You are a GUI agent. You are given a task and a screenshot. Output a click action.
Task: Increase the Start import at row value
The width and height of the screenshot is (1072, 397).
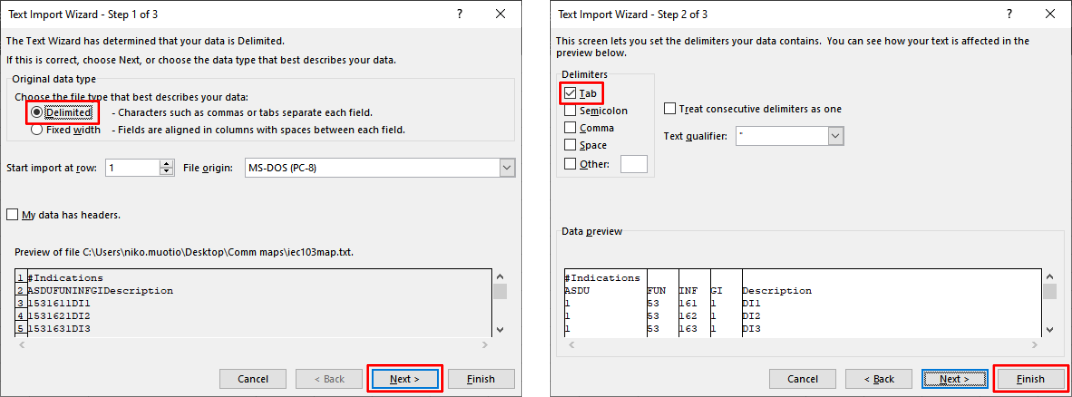click(x=166, y=164)
